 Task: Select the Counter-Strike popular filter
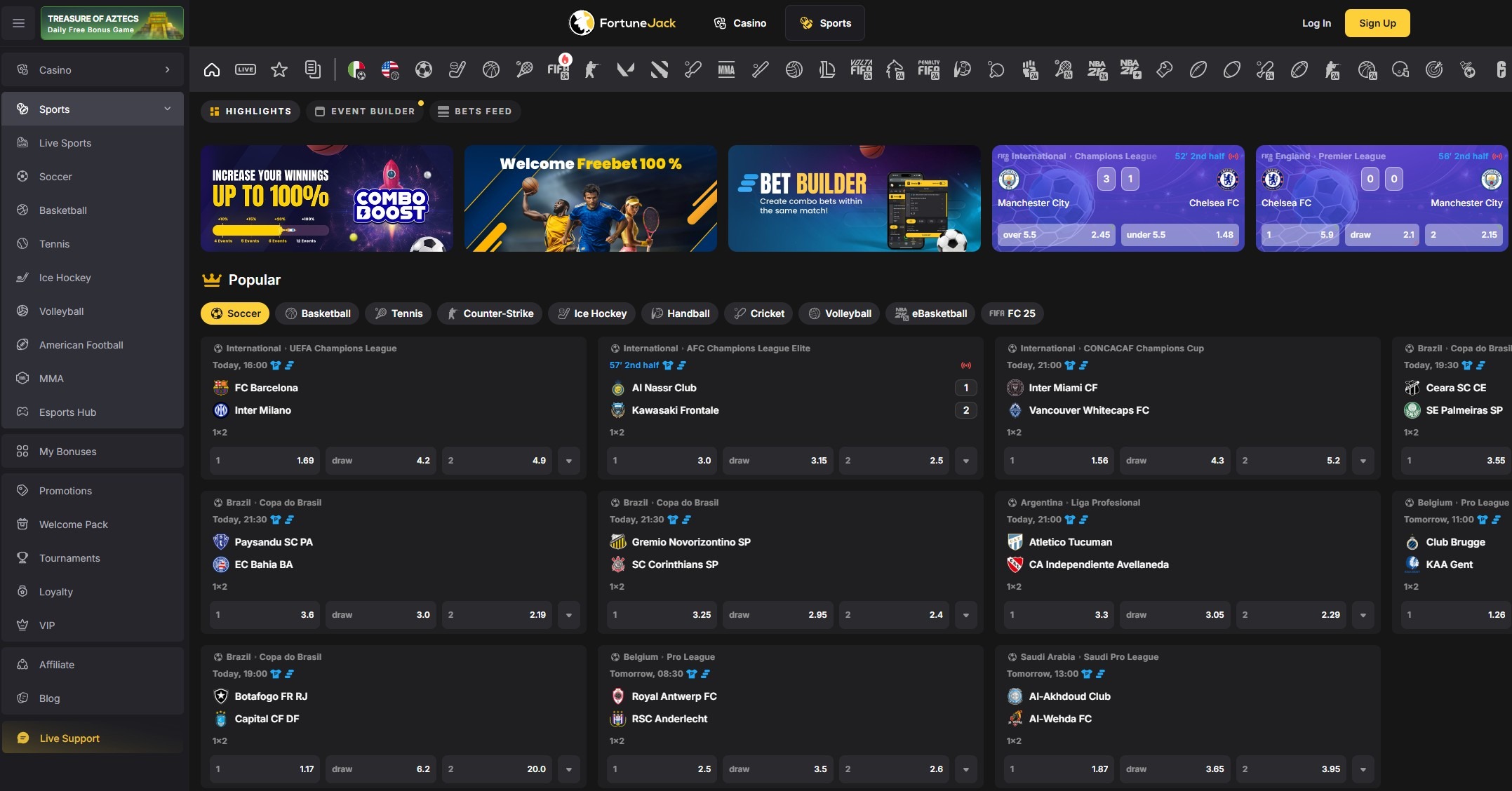click(x=490, y=313)
